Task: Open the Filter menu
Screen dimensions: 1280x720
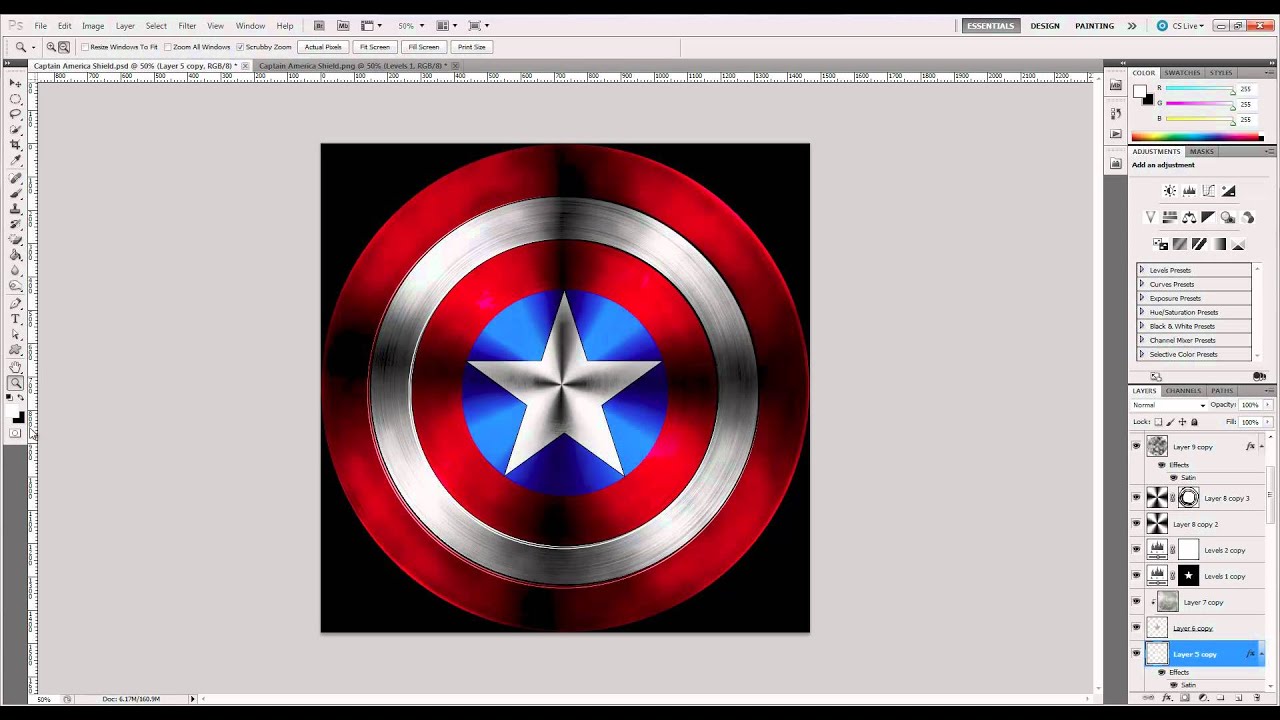Action: (x=187, y=26)
